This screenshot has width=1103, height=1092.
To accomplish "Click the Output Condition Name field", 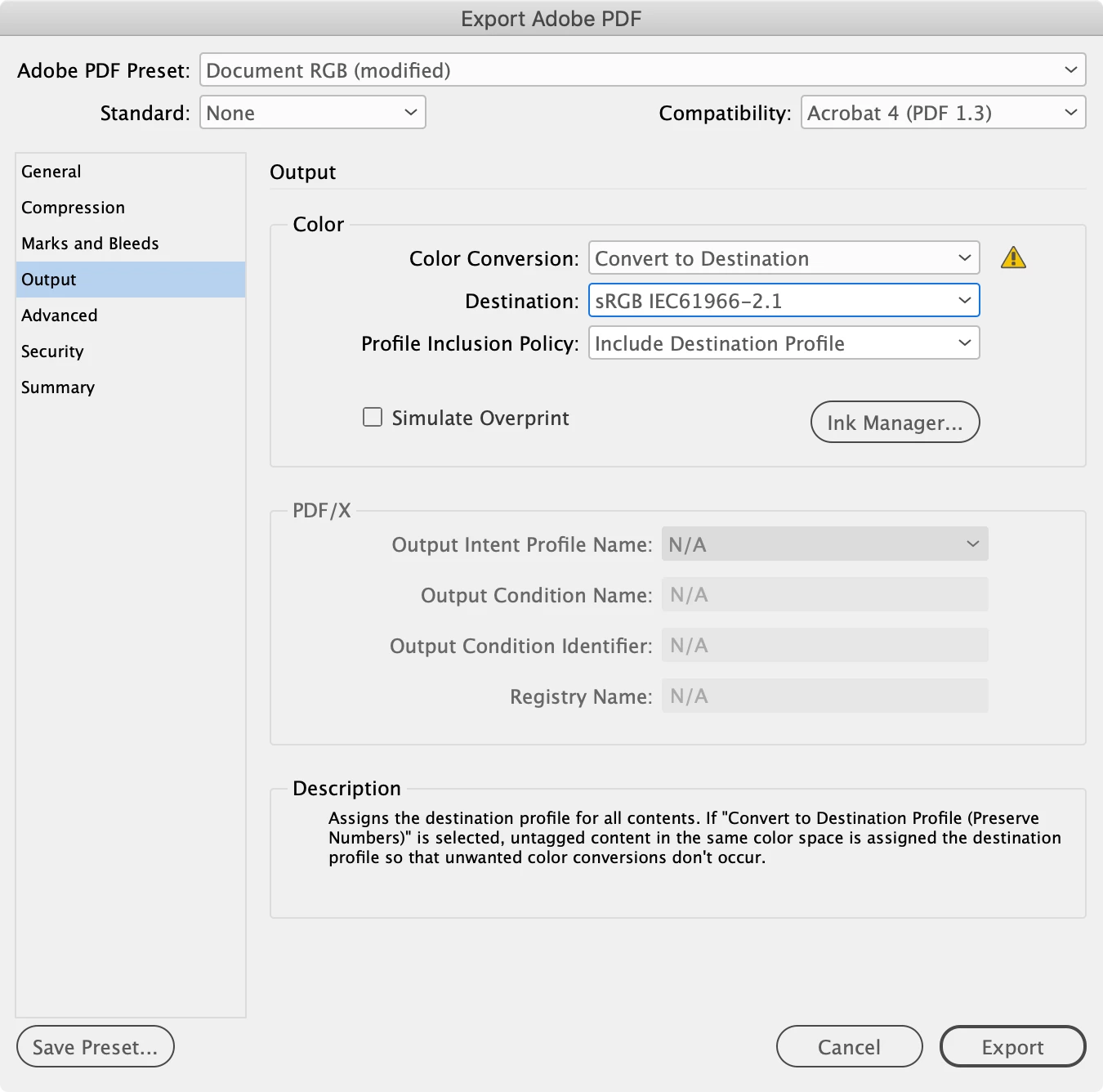I will point(825,595).
